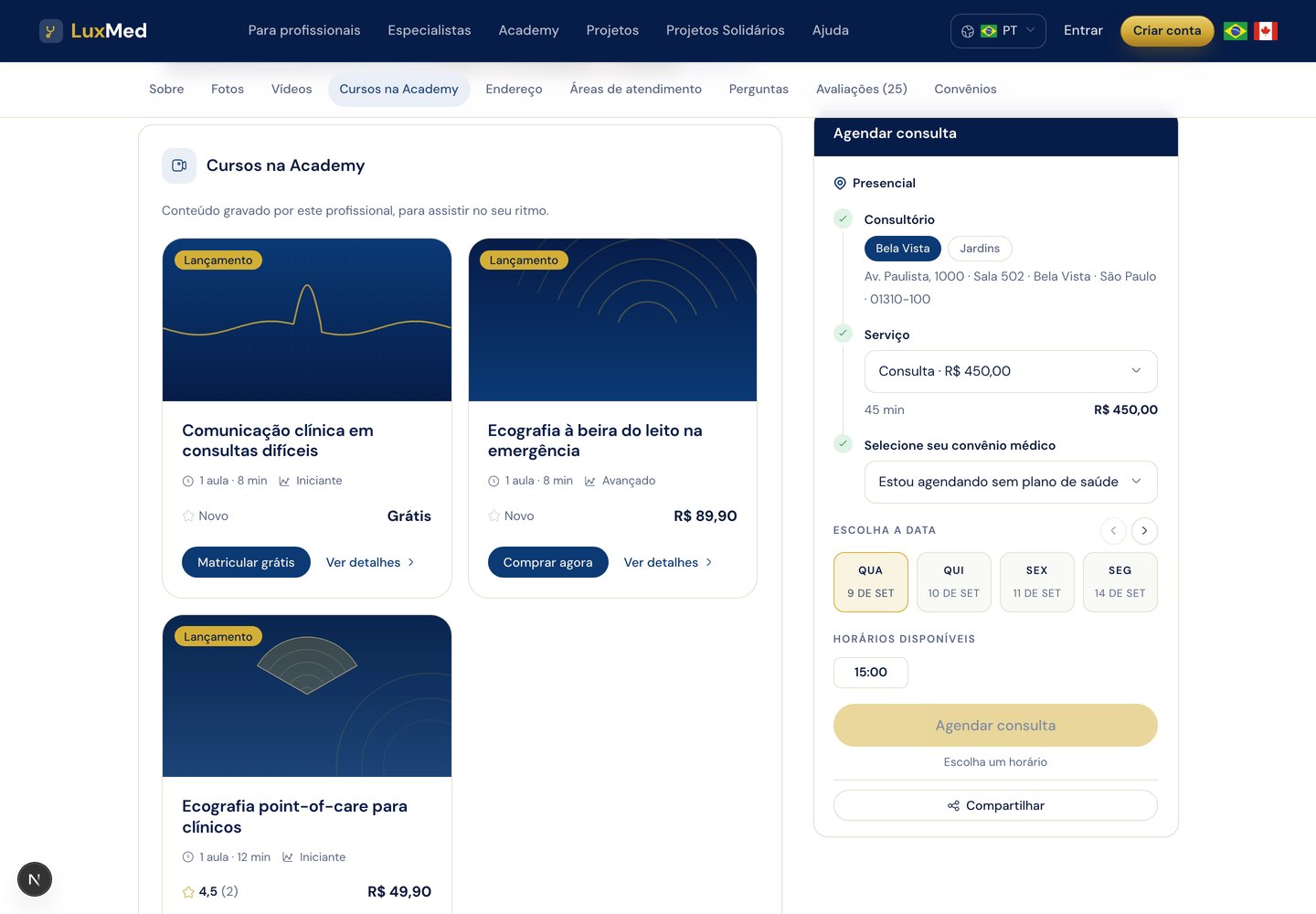Click the Agendar consulta submit button
Screen dimensions: 1316x914
(x=995, y=725)
